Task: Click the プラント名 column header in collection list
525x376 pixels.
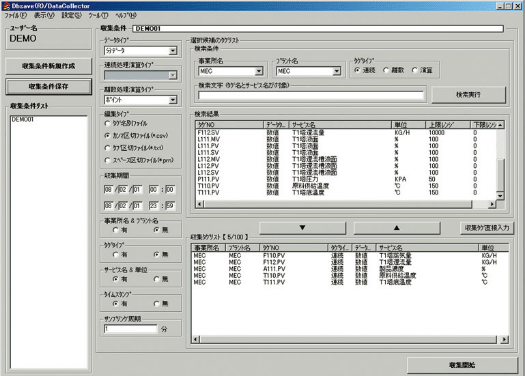Action: coord(242,248)
